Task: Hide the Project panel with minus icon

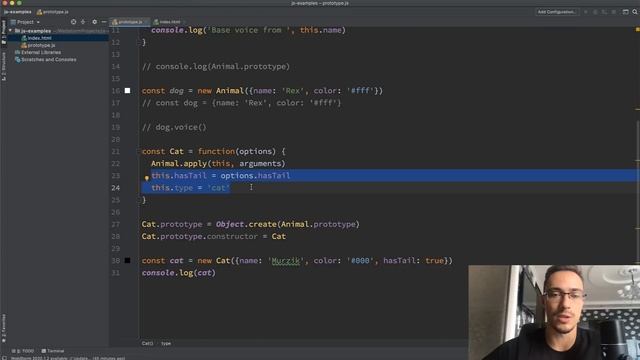Action: point(104,22)
